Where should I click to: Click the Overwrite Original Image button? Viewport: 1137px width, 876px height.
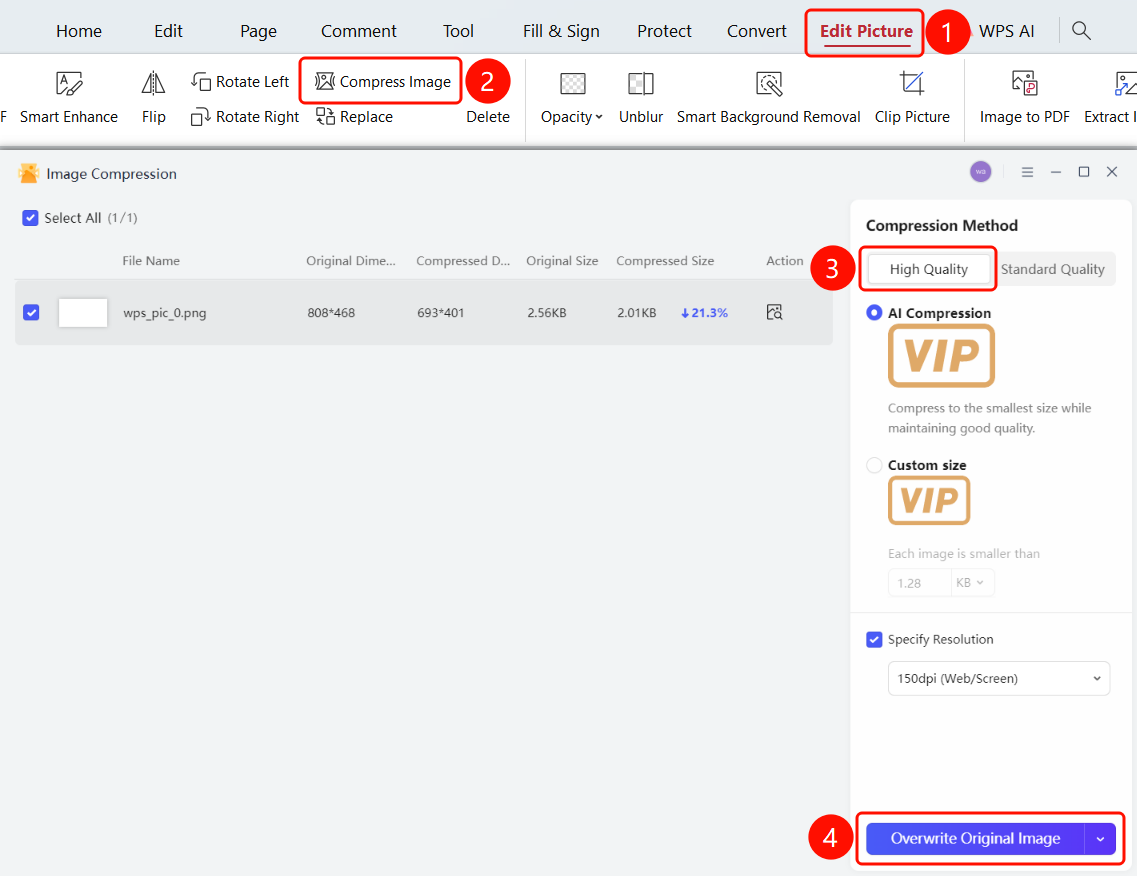click(x=975, y=839)
